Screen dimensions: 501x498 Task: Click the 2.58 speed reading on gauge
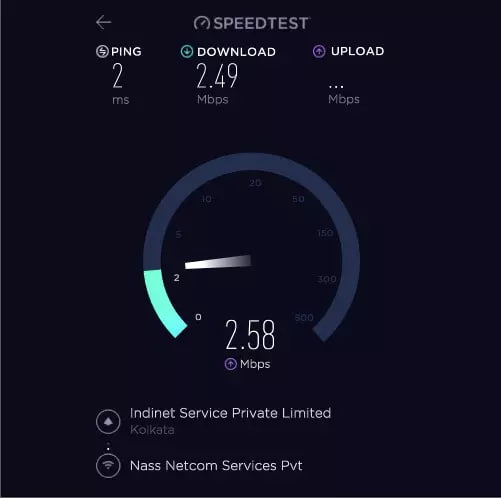pyautogui.click(x=250, y=335)
